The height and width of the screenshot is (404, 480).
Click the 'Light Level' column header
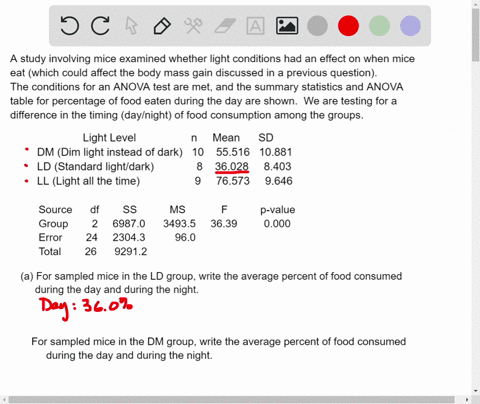(x=109, y=138)
